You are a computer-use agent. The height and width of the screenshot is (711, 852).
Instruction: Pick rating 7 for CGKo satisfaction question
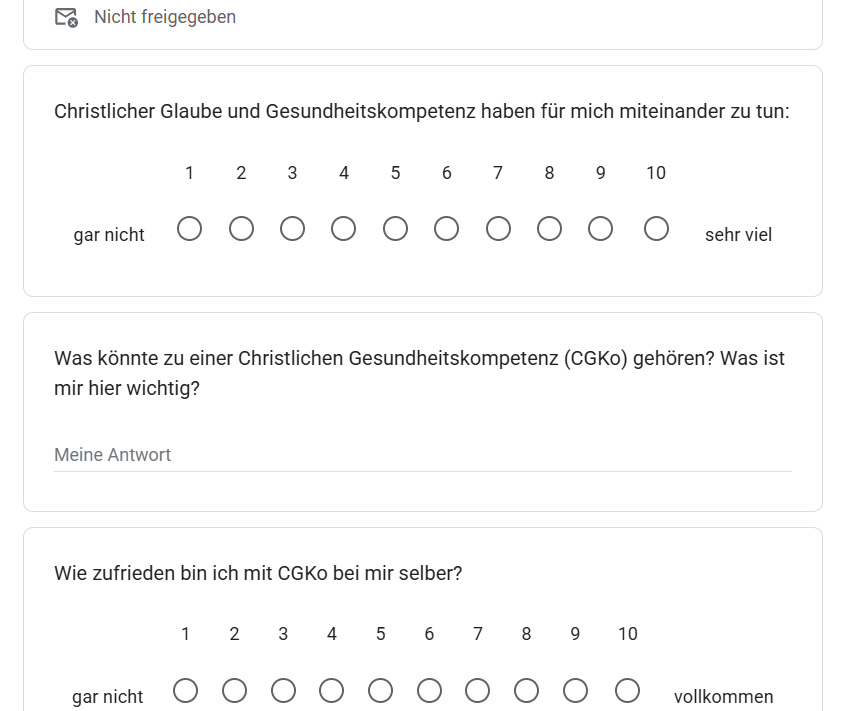478,691
